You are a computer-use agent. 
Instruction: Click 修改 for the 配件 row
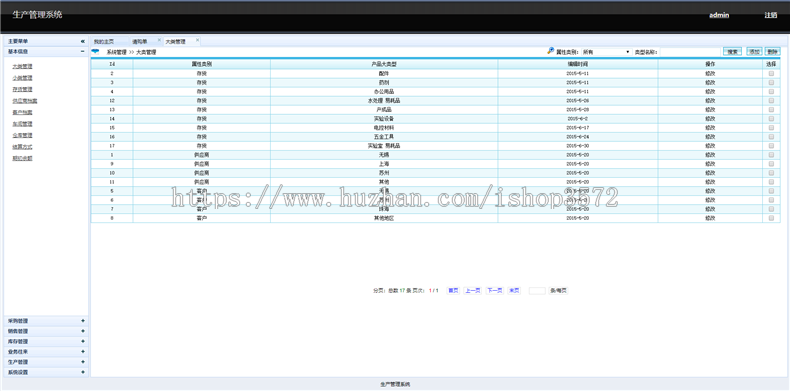click(710, 74)
